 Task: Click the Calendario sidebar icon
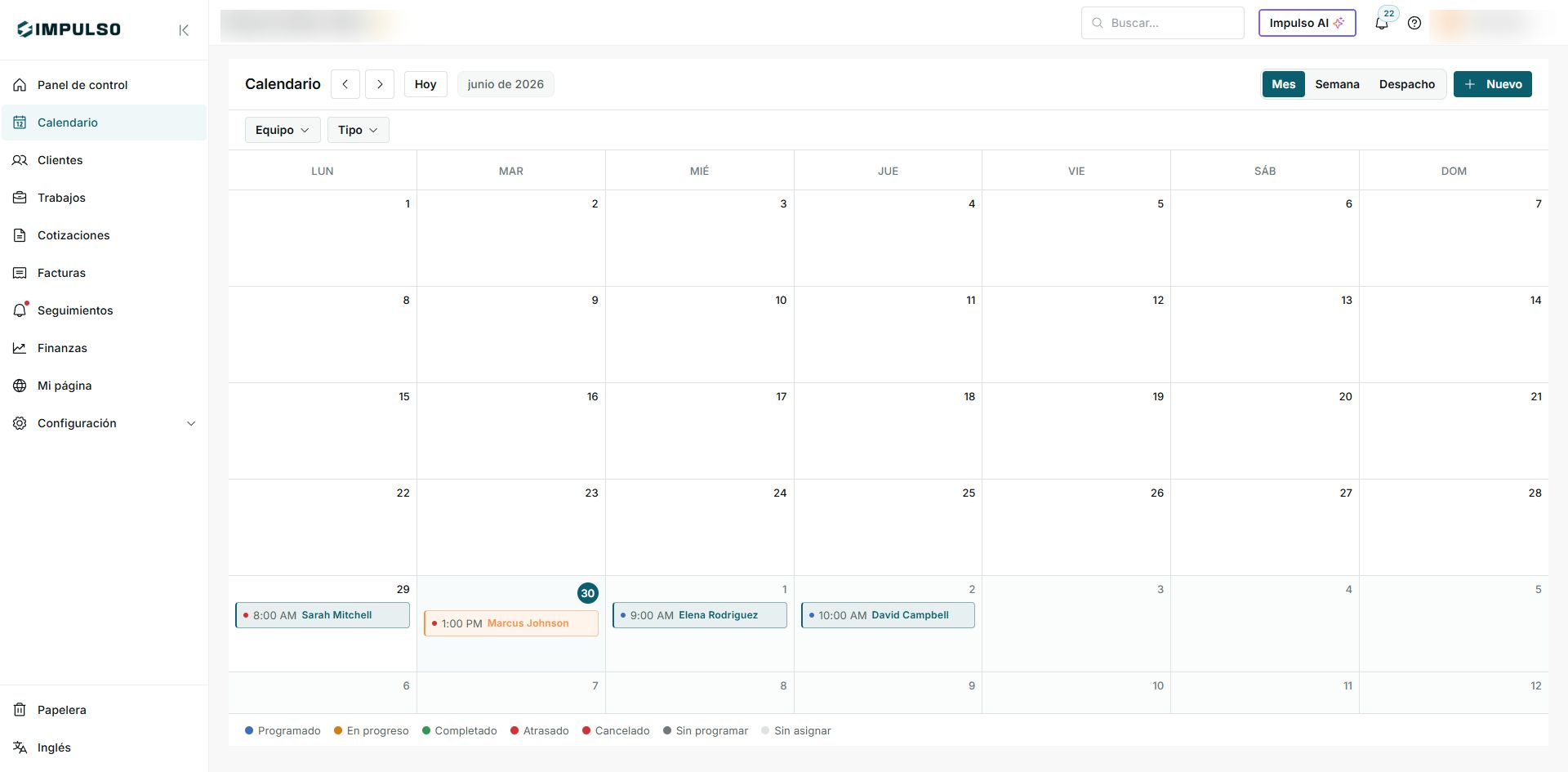coord(20,123)
